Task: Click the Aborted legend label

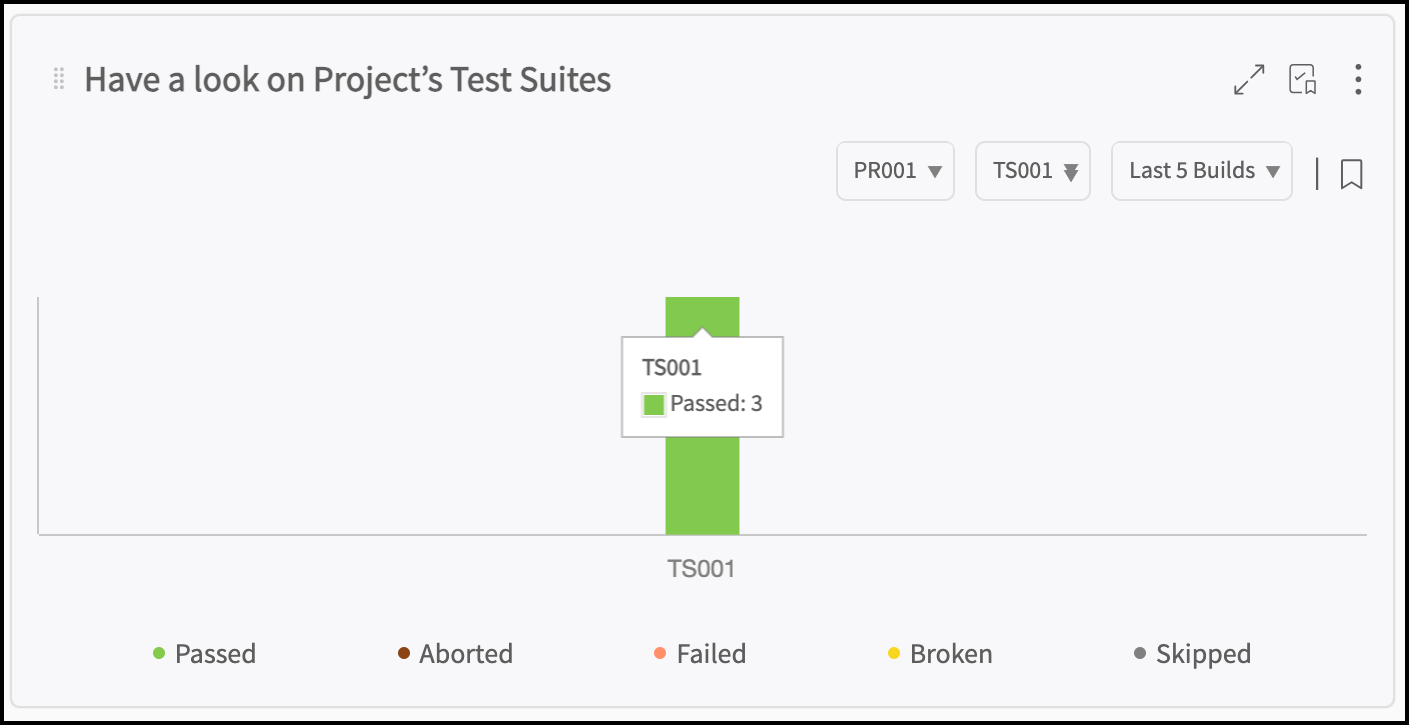Action: [x=466, y=654]
